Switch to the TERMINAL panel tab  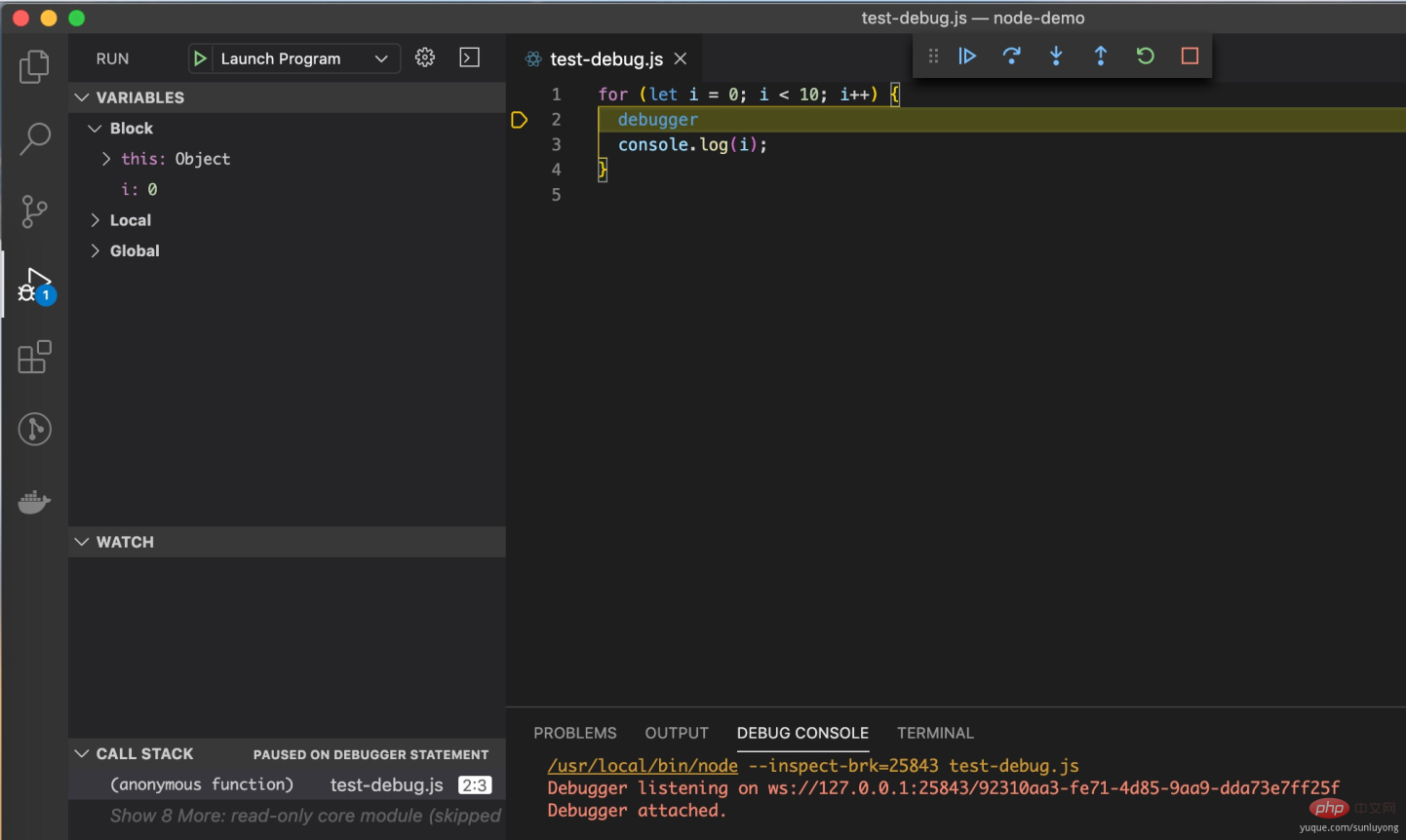pos(934,733)
